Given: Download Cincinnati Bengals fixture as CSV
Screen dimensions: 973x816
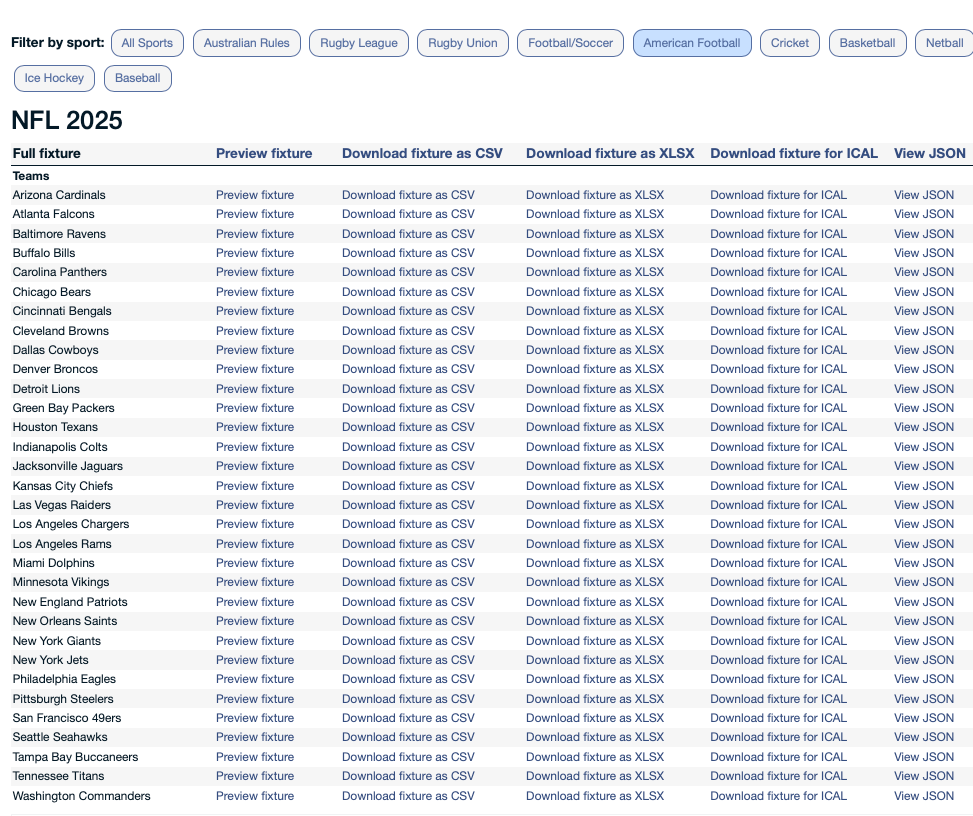Looking at the screenshot, I should (408, 311).
